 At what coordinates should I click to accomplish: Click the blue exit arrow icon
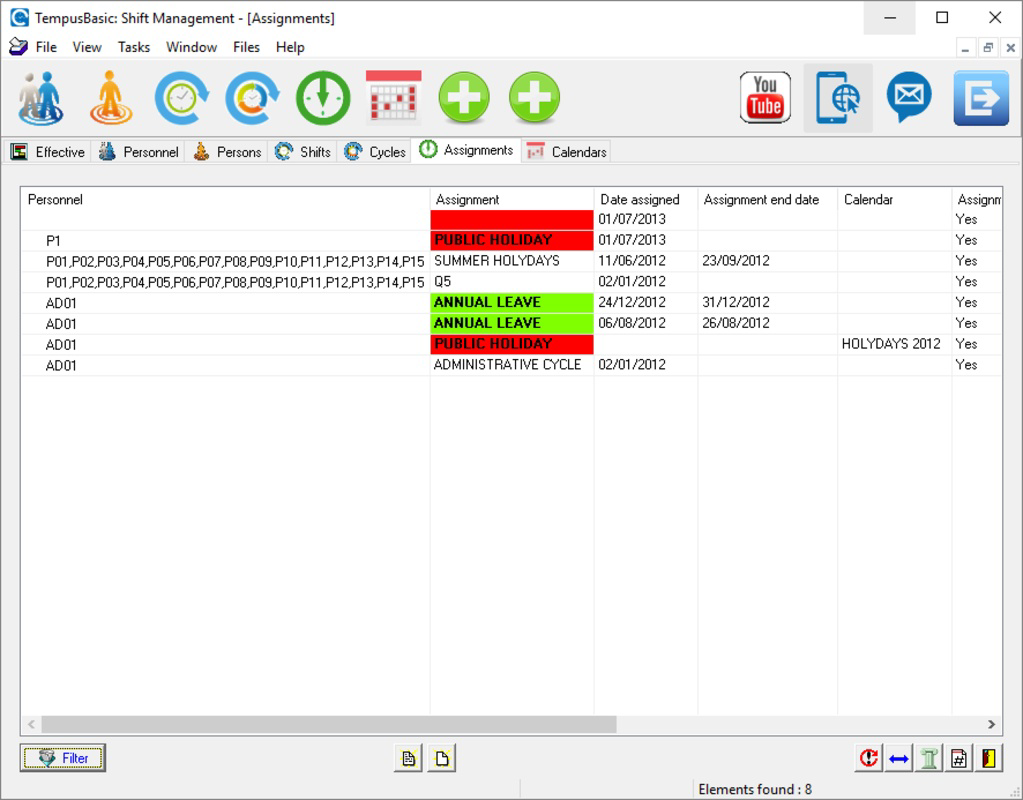coord(981,98)
